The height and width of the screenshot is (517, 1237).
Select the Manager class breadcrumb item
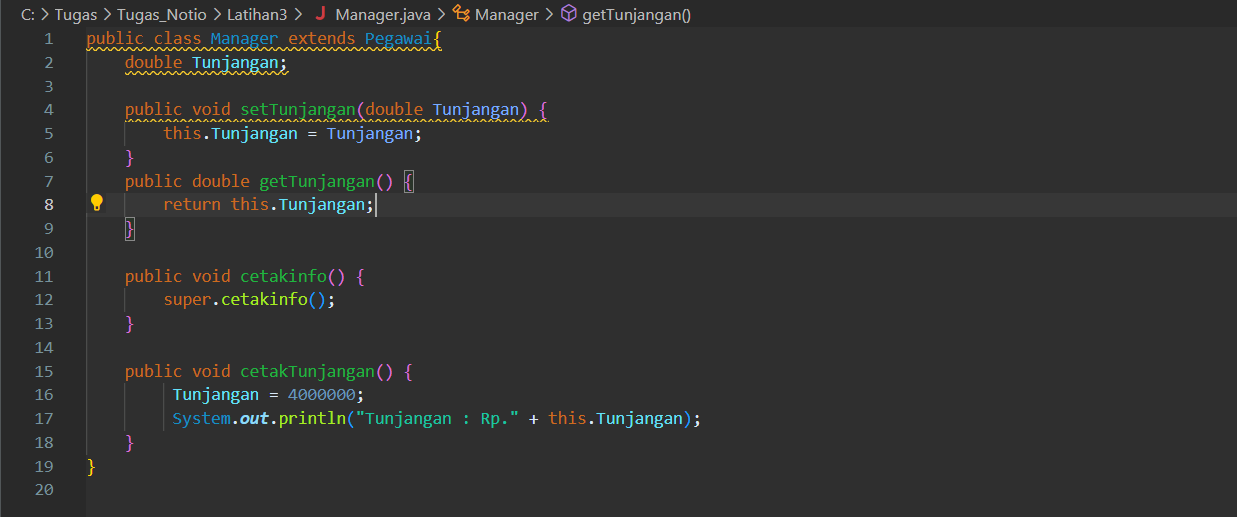click(506, 14)
